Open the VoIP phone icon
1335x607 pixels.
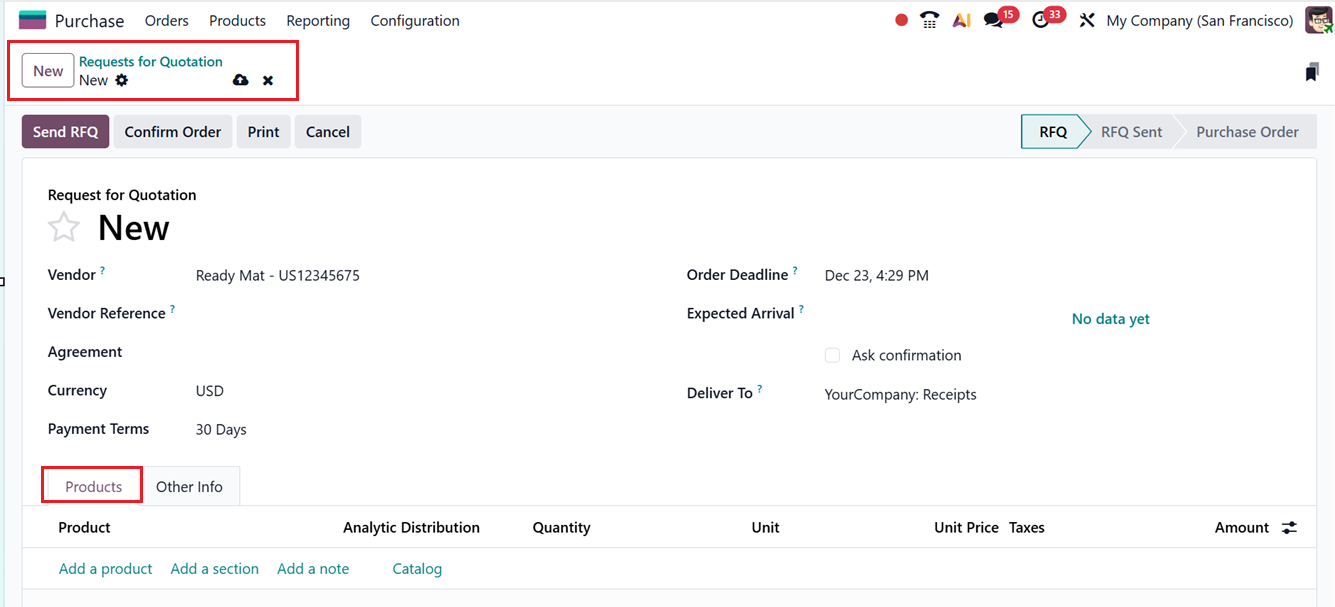[930, 20]
